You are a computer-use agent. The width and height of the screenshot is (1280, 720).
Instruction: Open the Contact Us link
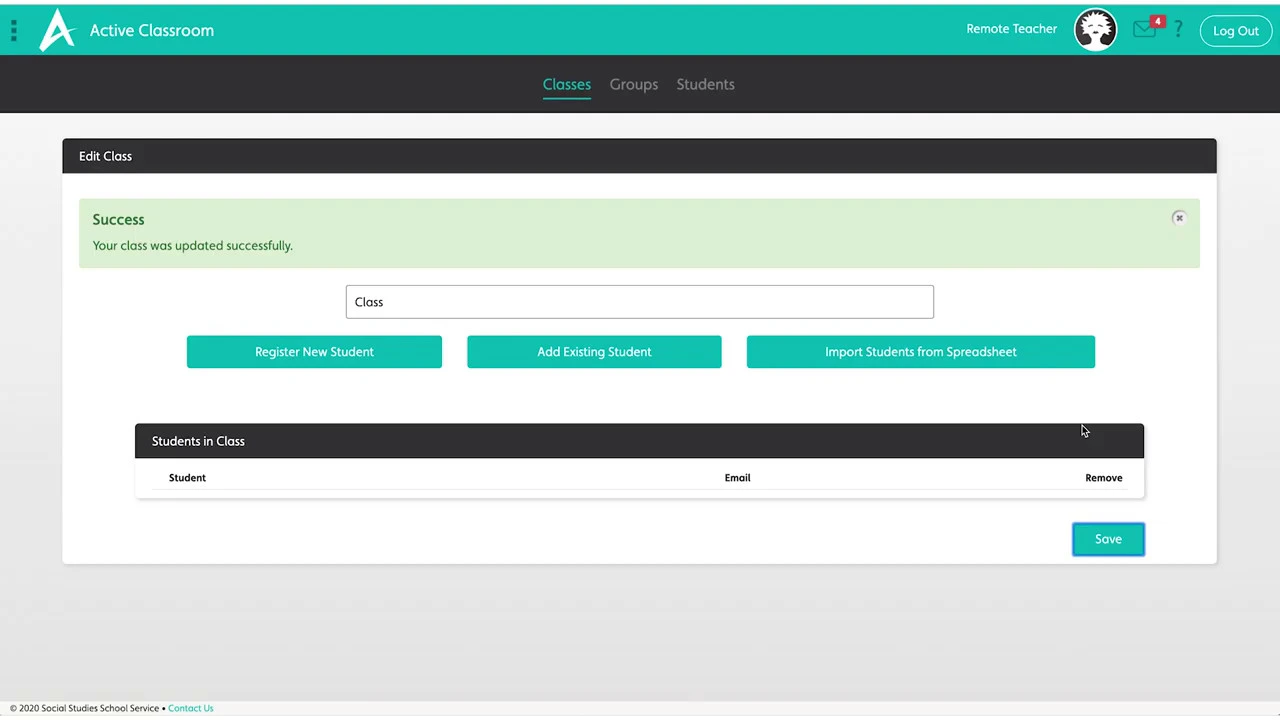click(x=191, y=708)
